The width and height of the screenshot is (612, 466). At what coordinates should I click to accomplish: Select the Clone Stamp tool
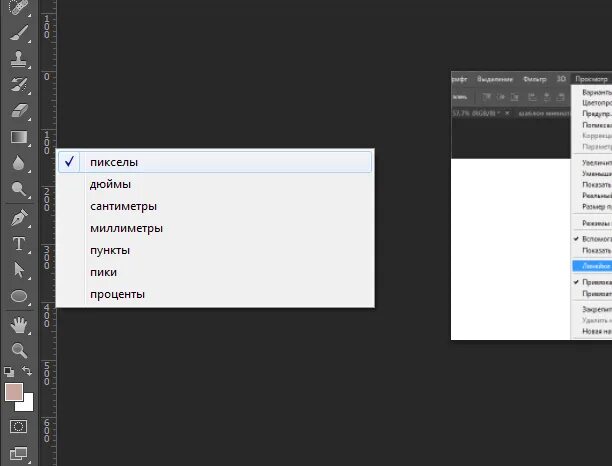[x=18, y=59]
